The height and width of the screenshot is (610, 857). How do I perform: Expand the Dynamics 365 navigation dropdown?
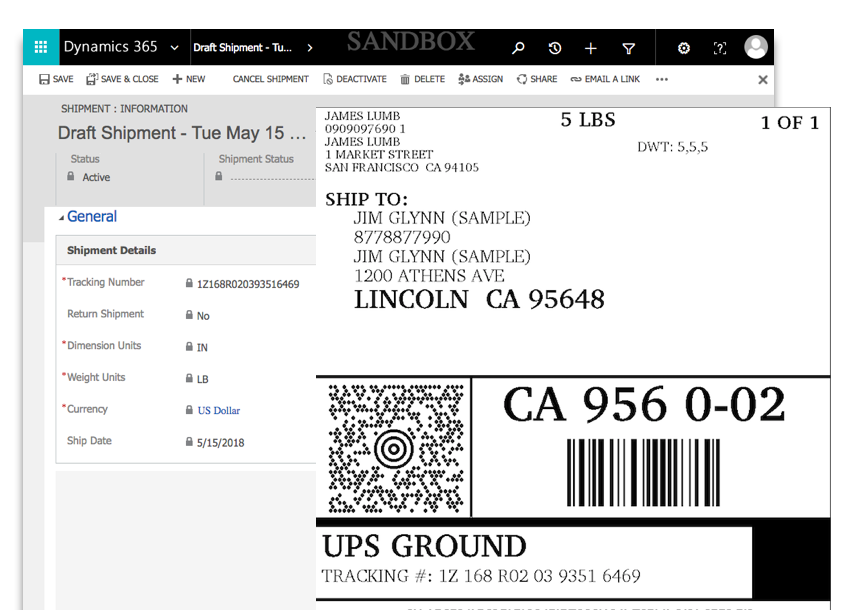[x=174, y=48]
